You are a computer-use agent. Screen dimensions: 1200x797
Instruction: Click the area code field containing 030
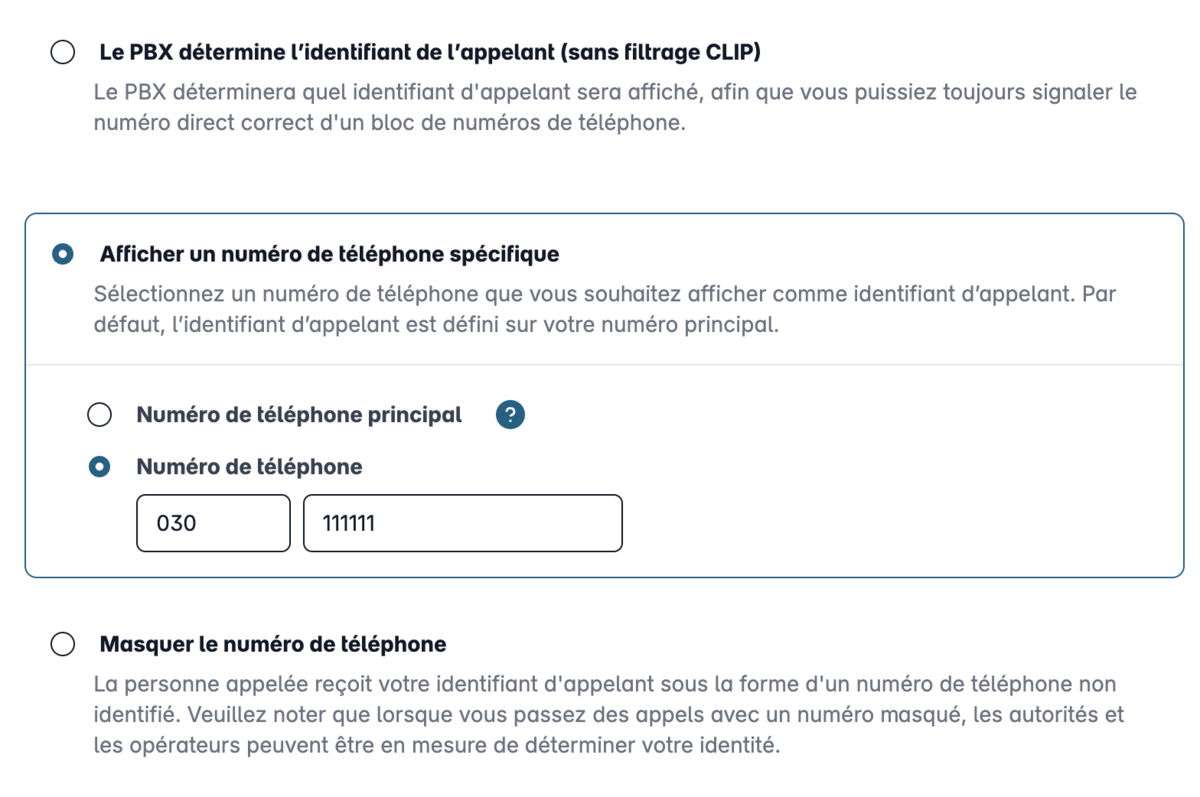(213, 522)
